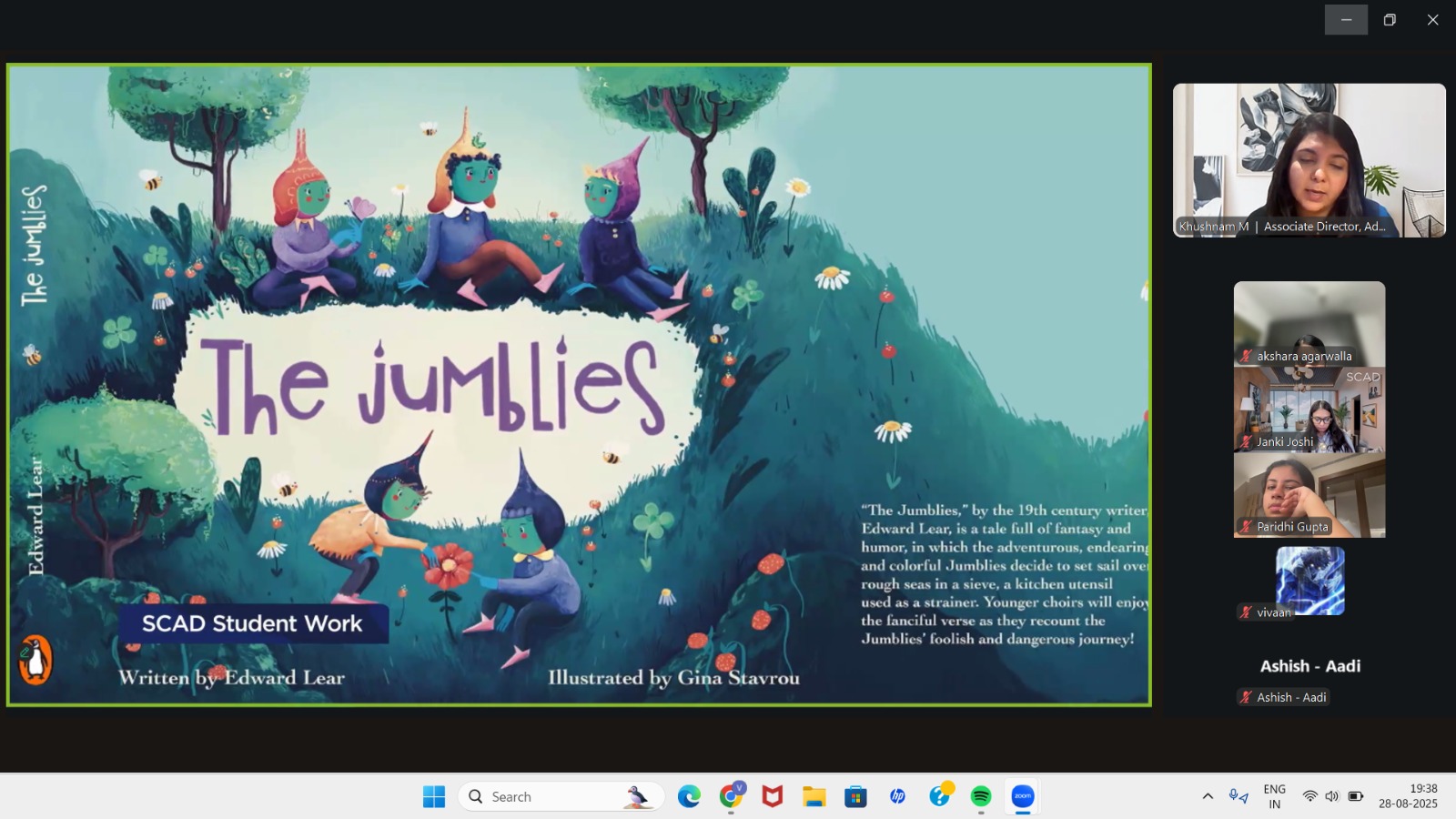Viewport: 1456px width, 819px height.
Task: Open Microsoft Store from taskbar
Action: [x=855, y=797]
